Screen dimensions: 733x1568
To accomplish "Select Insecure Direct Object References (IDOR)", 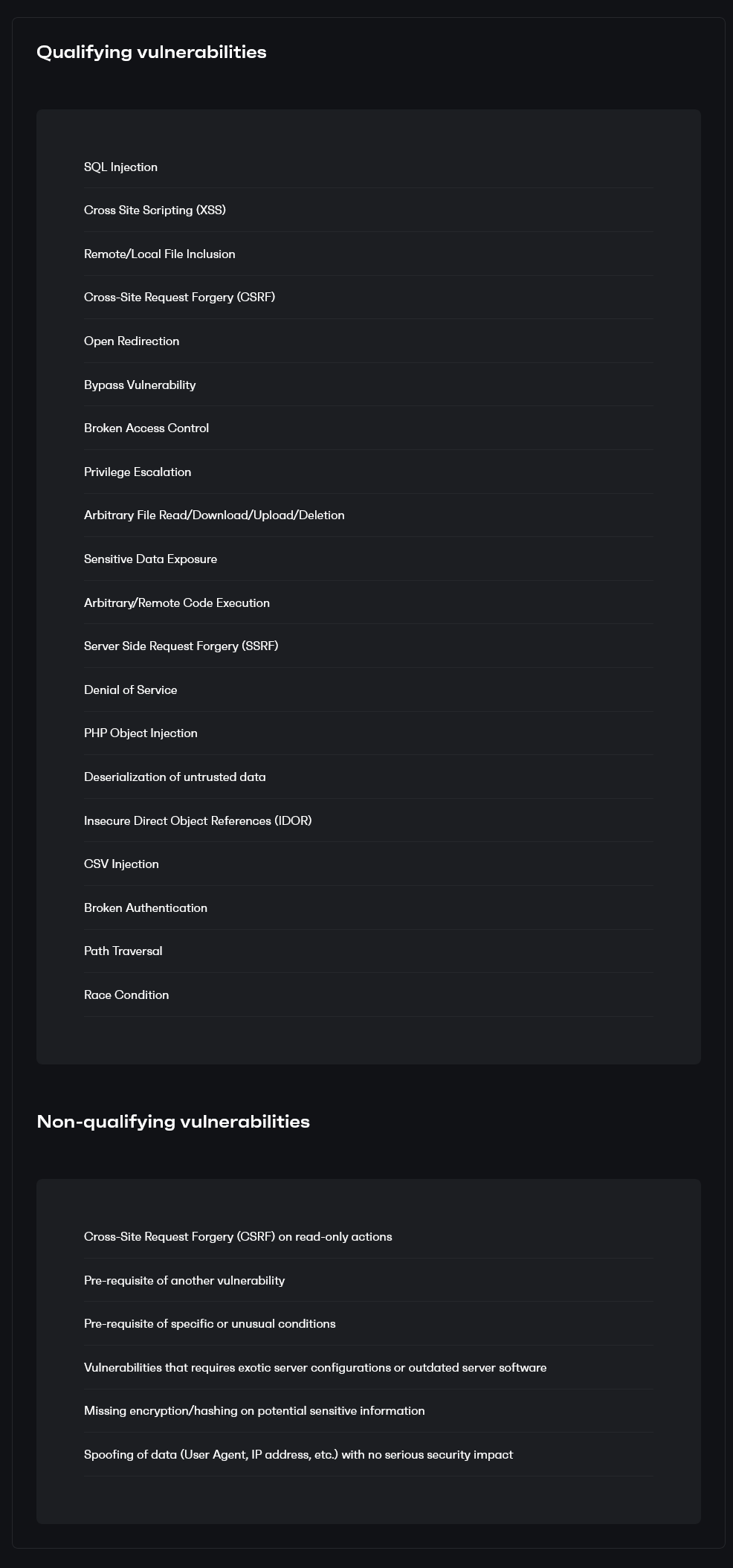I will tap(369, 820).
